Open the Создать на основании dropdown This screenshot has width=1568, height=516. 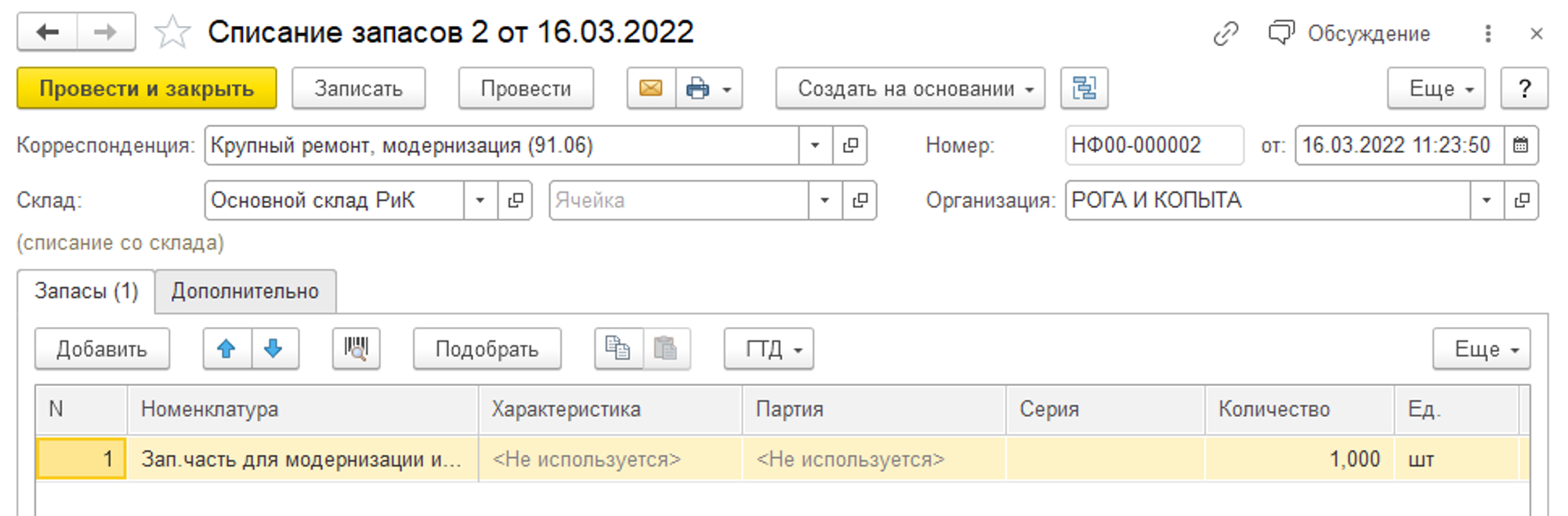pyautogui.click(x=909, y=89)
